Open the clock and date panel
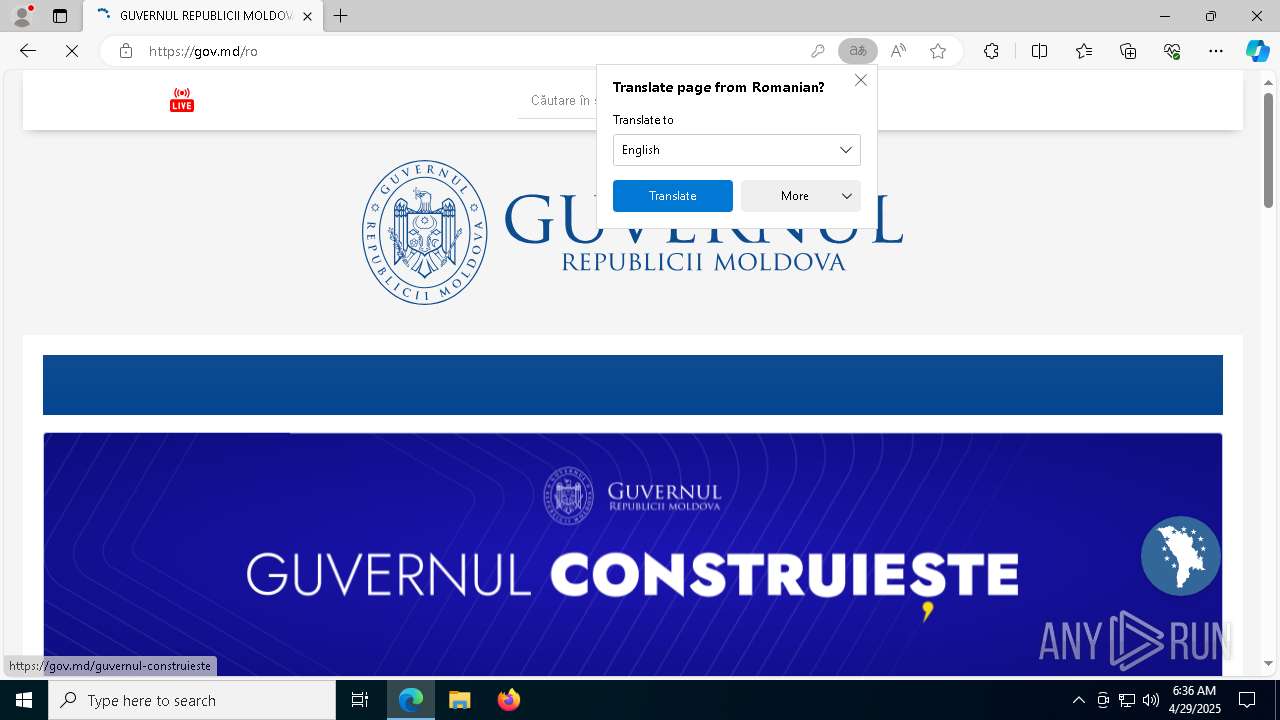The width and height of the screenshot is (1280, 720). pyautogui.click(x=1194, y=700)
